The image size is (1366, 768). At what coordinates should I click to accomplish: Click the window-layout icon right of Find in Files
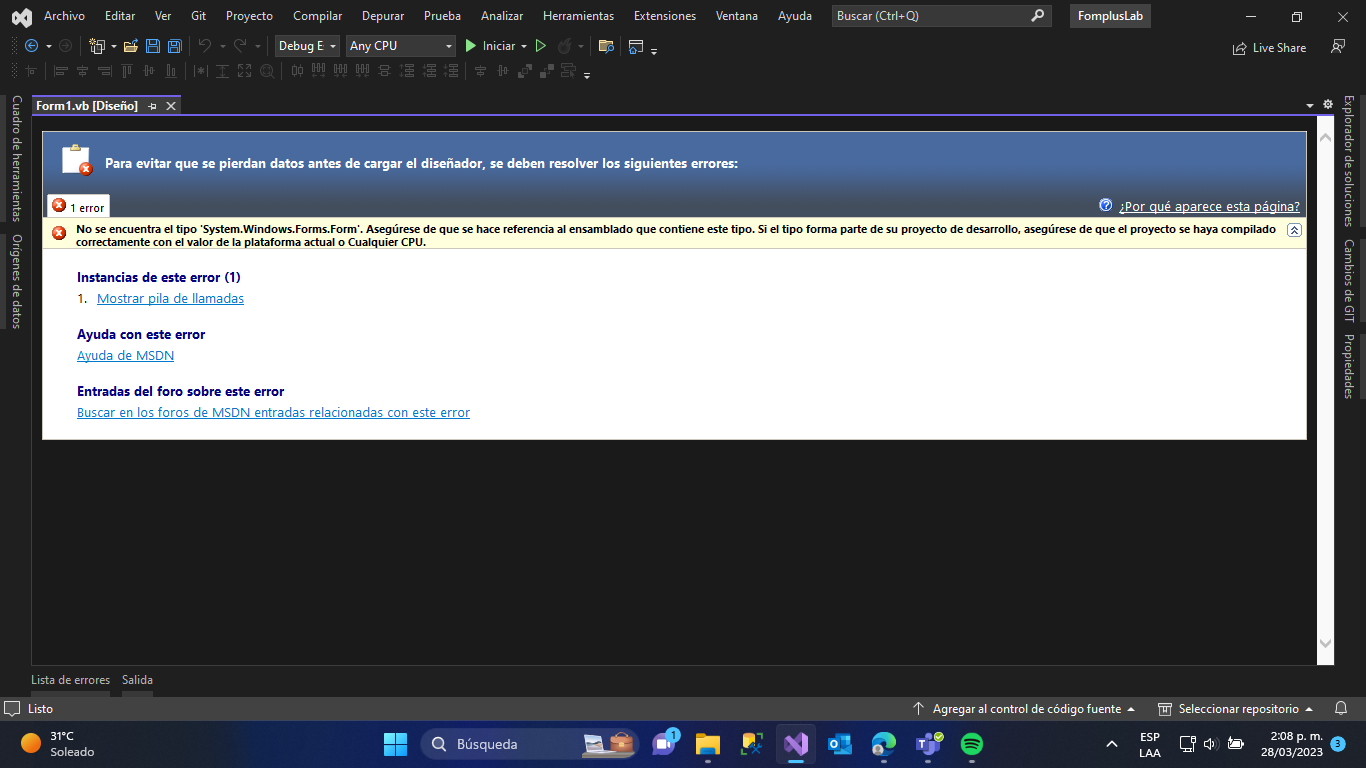635,46
